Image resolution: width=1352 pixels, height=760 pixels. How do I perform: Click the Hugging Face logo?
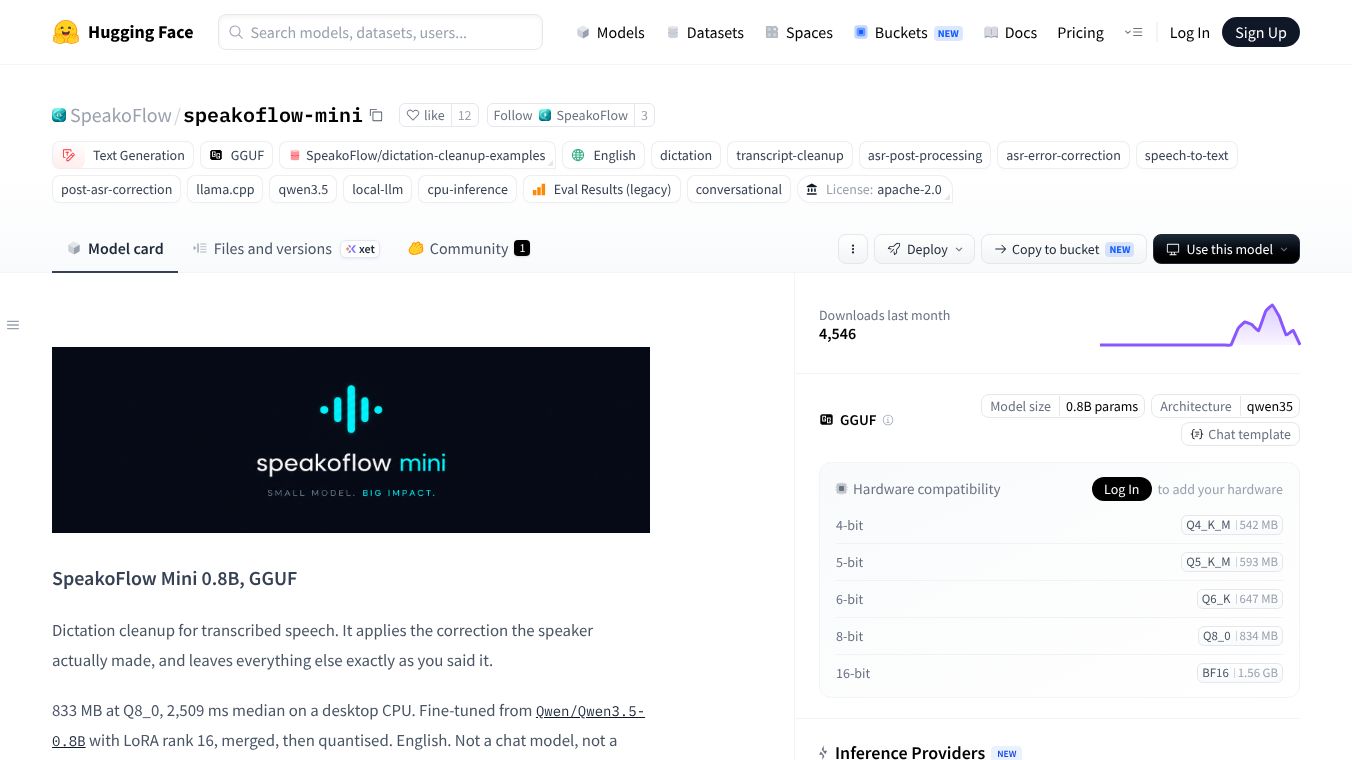[x=123, y=32]
